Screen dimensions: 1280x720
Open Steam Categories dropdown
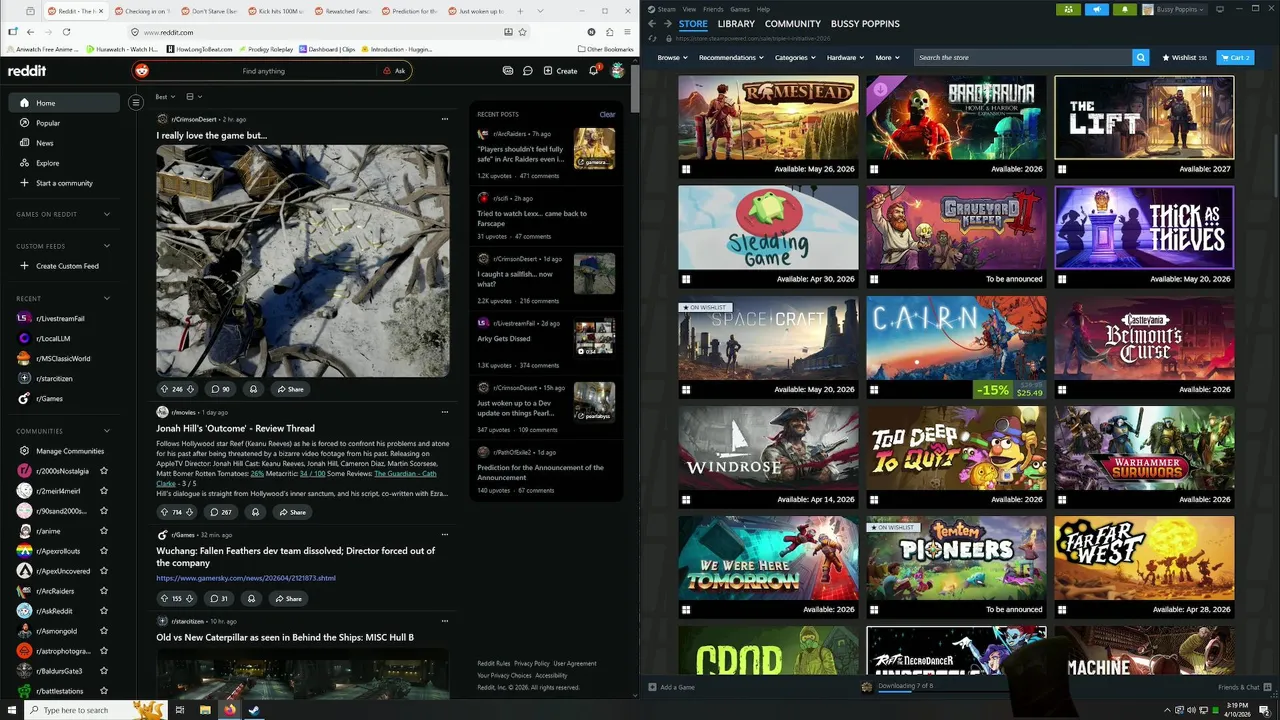pyautogui.click(x=794, y=57)
